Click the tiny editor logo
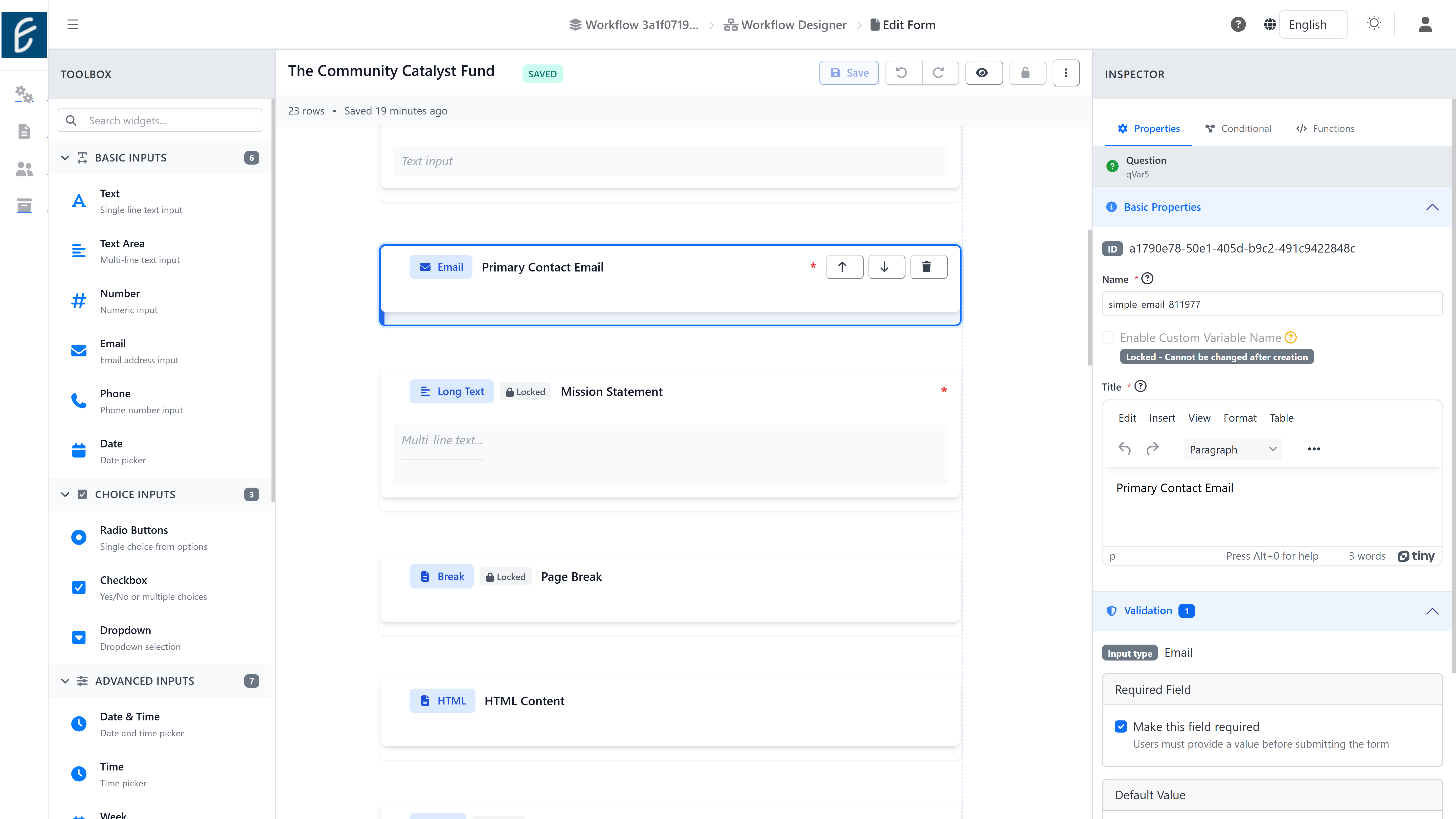 1416,556
